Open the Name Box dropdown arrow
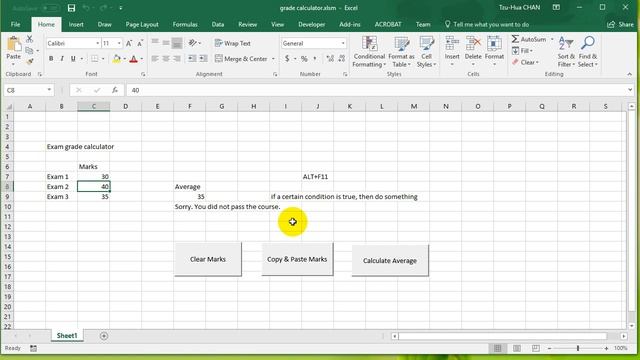The height and width of the screenshot is (360, 640). coord(49,90)
